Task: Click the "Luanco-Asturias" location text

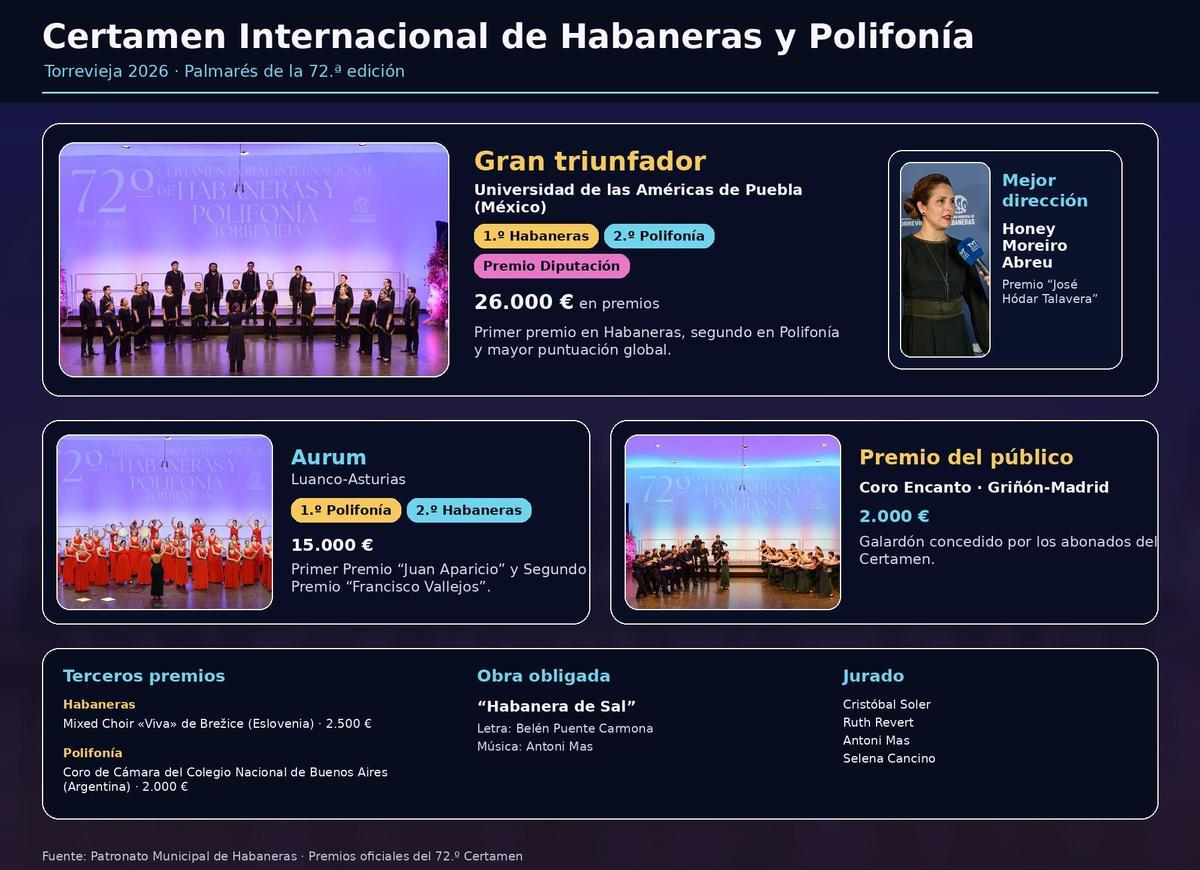Action: coord(348,479)
